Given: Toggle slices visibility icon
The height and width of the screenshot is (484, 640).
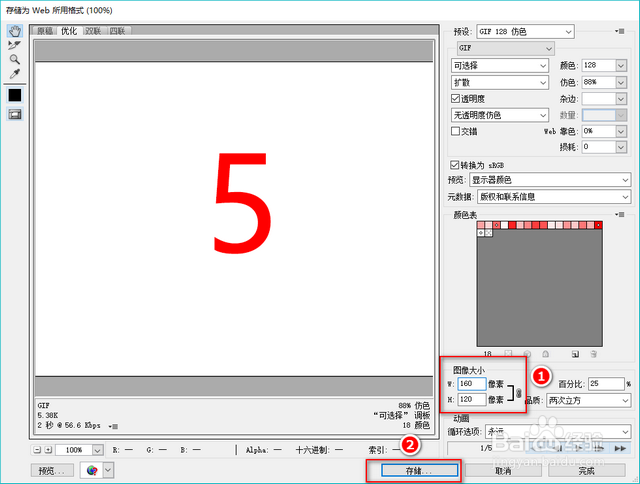Looking at the screenshot, I should (x=15, y=114).
